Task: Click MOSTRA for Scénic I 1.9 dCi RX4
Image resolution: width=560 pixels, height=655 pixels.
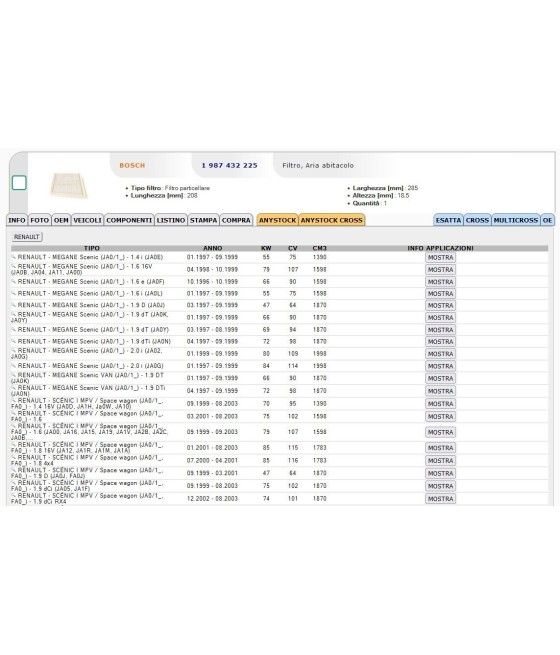Action: click(440, 499)
